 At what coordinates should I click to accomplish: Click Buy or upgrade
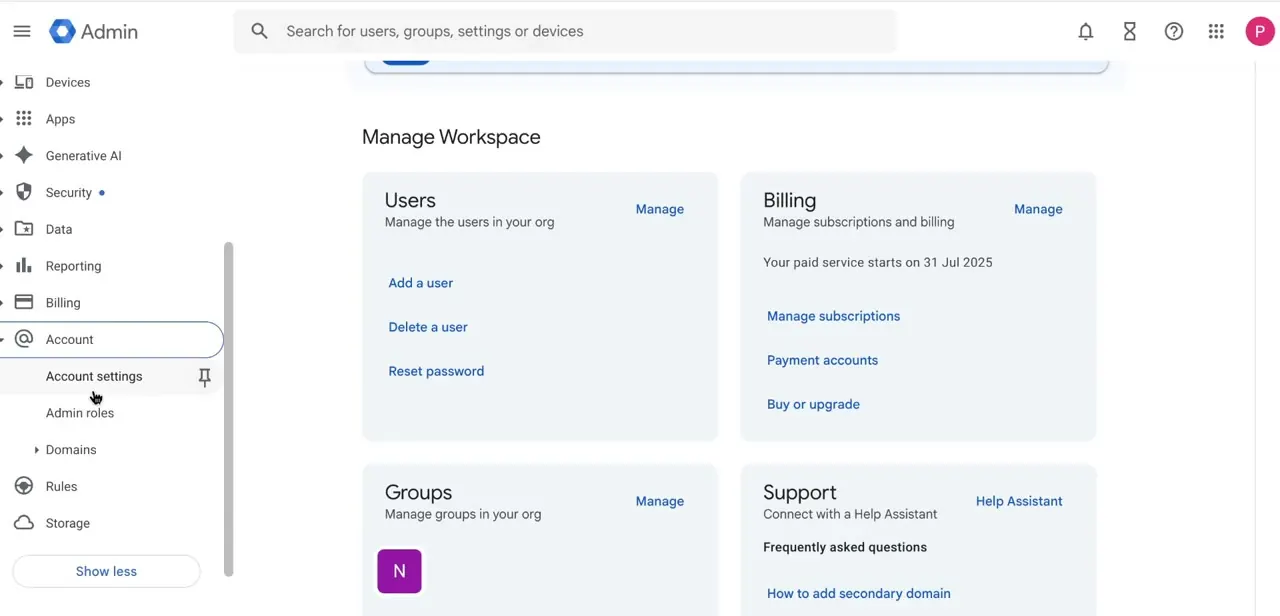coord(813,404)
